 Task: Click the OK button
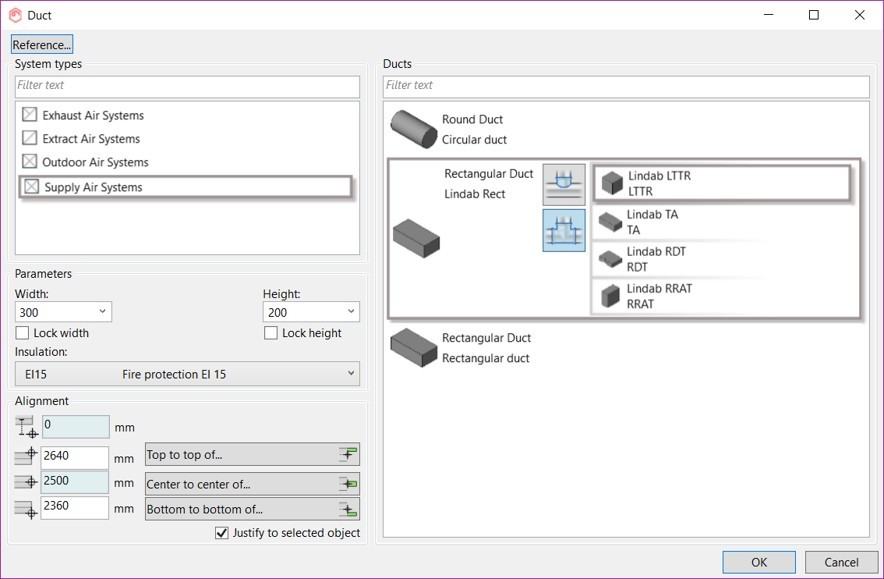tap(759, 562)
